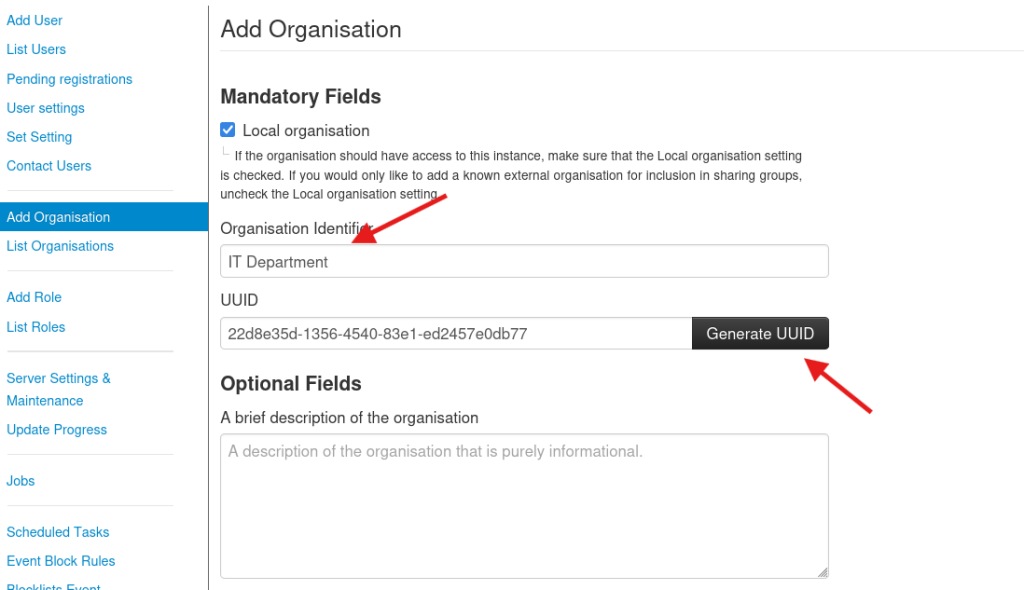The height and width of the screenshot is (590, 1024).
Task: Click Contact Users in the sidebar
Action: click(49, 166)
